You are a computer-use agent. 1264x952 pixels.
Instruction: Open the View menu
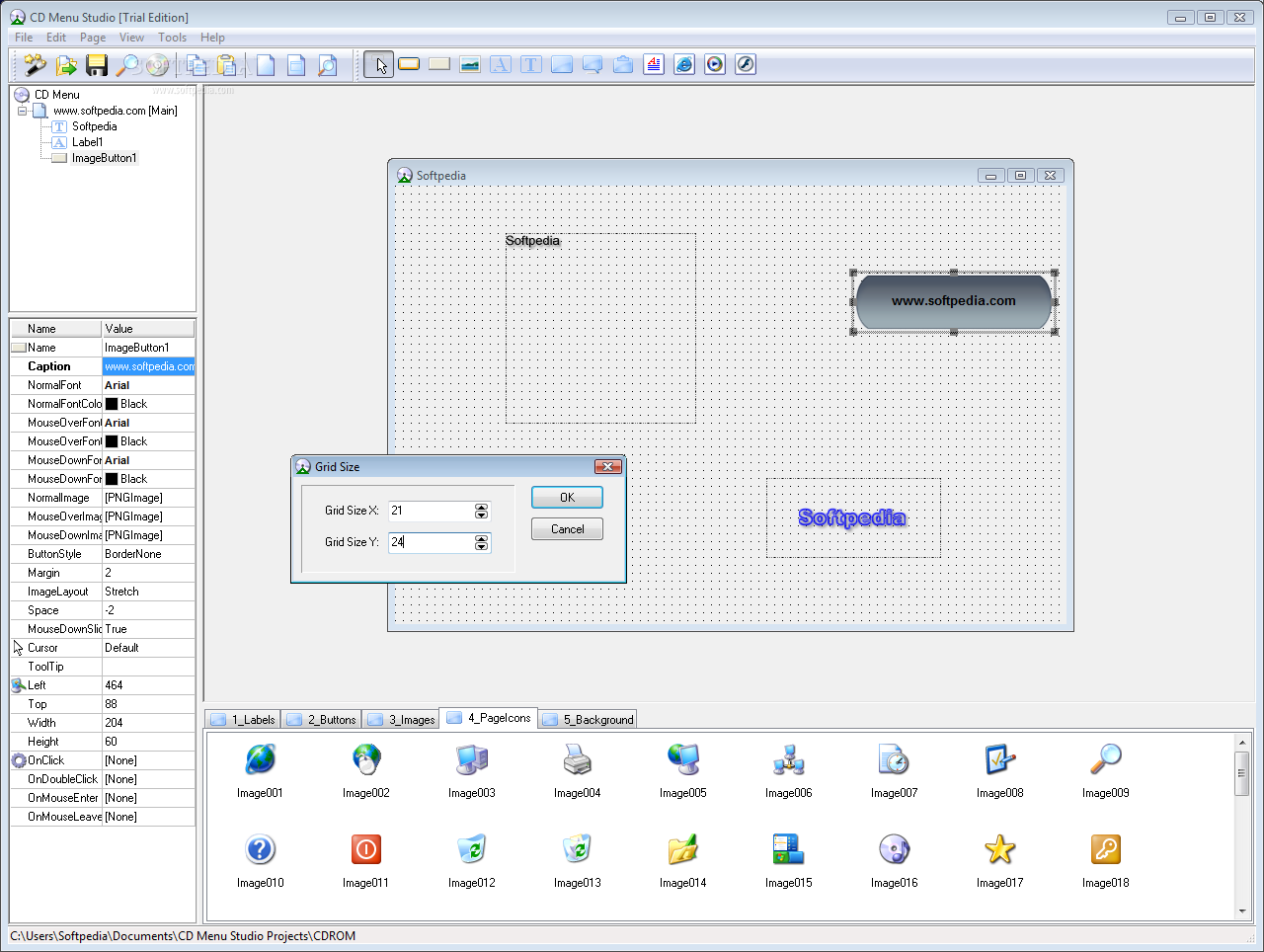[131, 38]
